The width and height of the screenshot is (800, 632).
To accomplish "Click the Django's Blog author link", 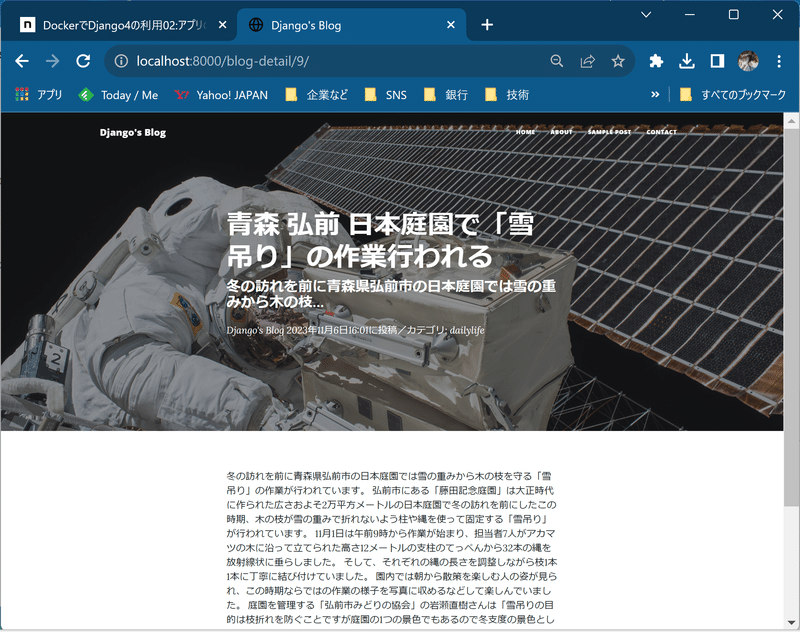I will point(255,330).
